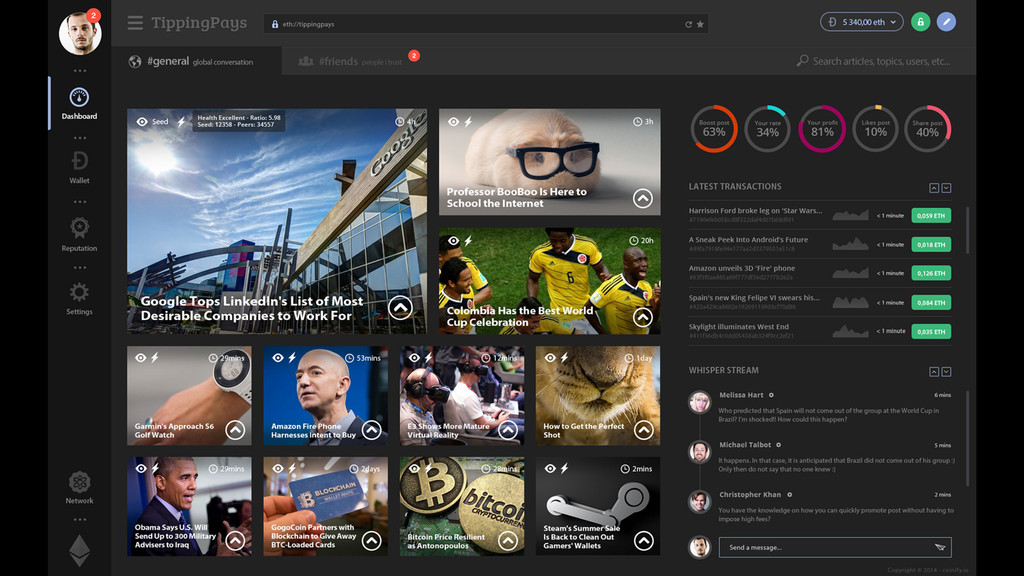The height and width of the screenshot is (576, 1024).
Task: Expand the Professor BooBoo article chevron
Action: click(643, 198)
